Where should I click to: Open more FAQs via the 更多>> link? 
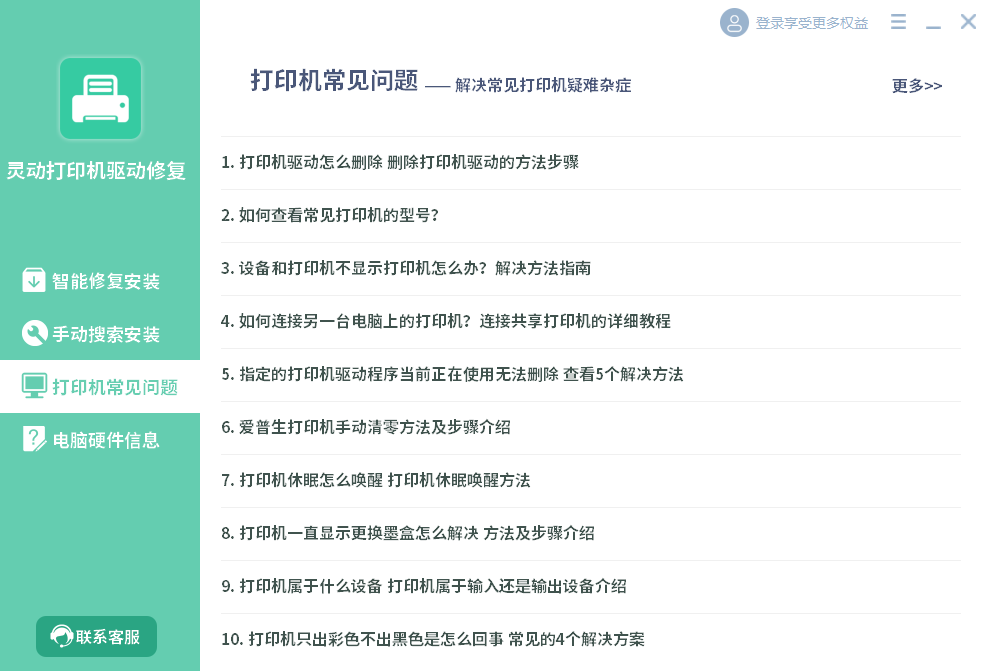[915, 86]
